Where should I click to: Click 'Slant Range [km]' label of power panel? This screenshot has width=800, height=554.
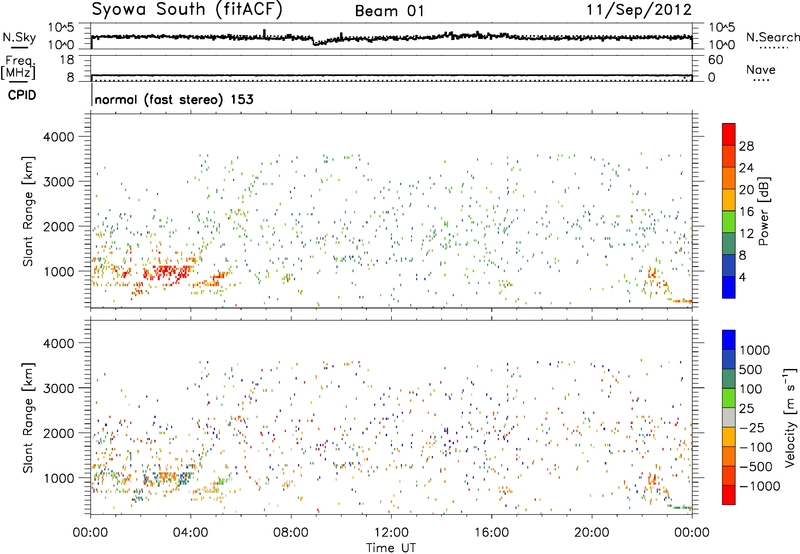[28, 211]
